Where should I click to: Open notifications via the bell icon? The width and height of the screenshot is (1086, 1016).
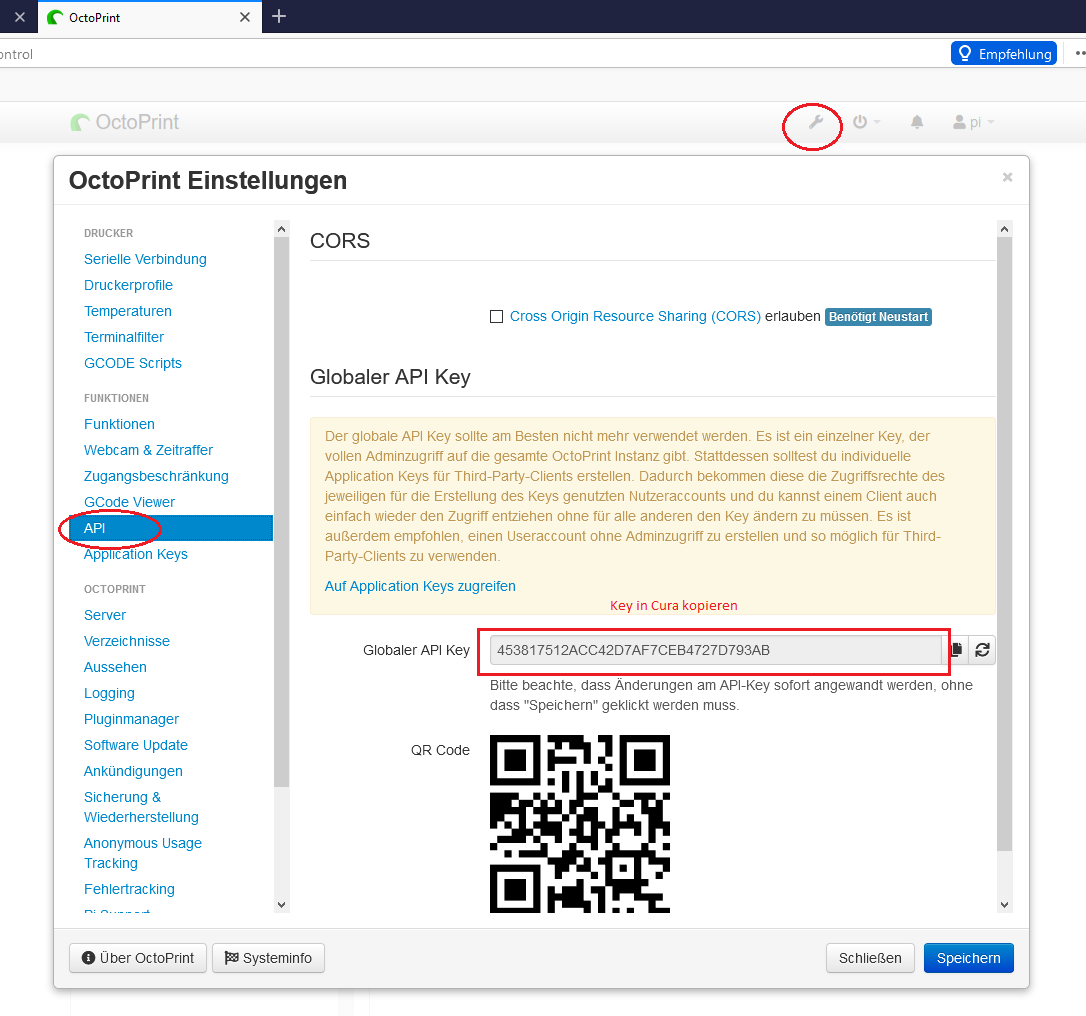(916, 121)
